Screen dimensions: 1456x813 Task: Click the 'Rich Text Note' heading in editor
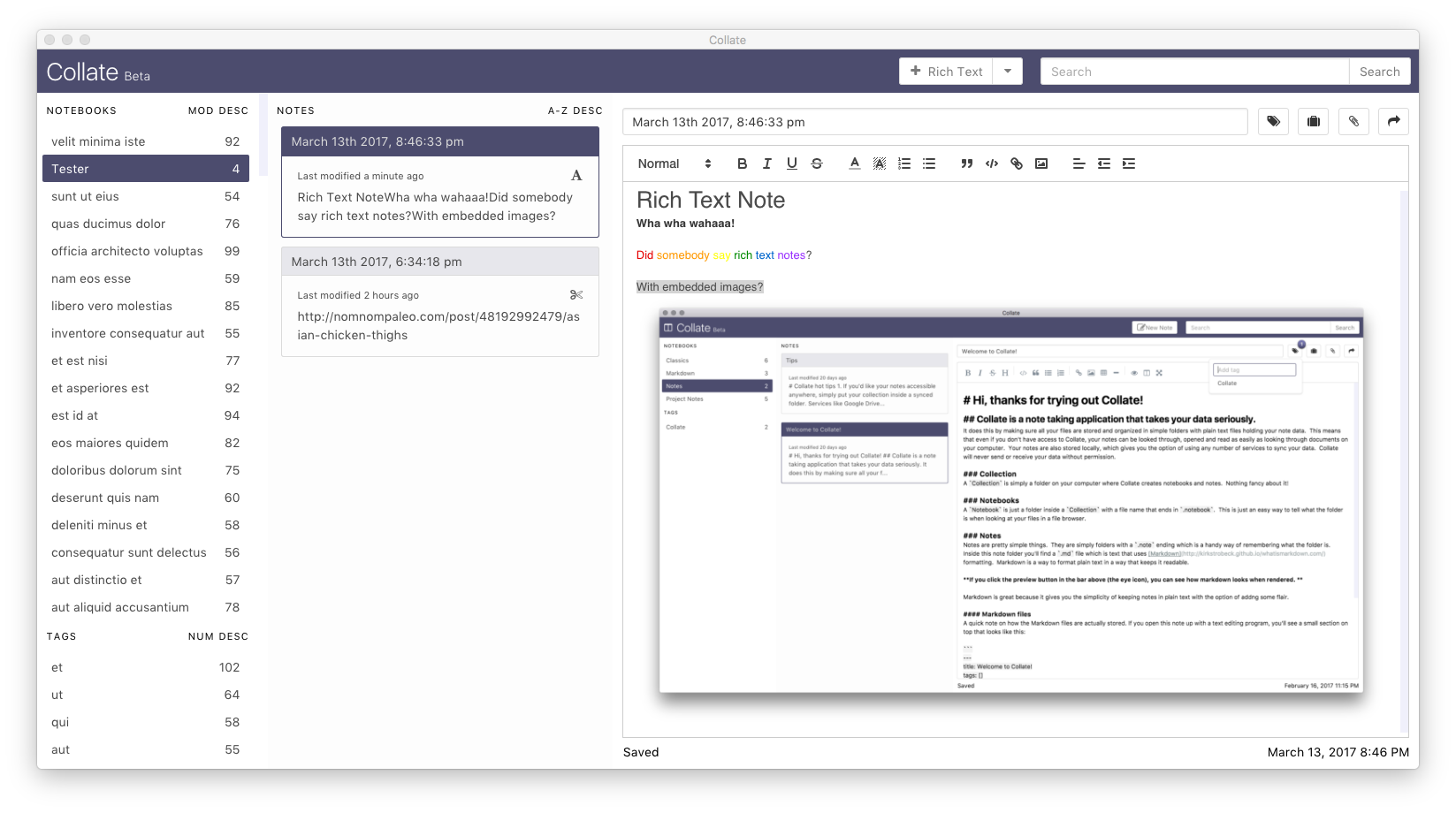[x=711, y=201]
